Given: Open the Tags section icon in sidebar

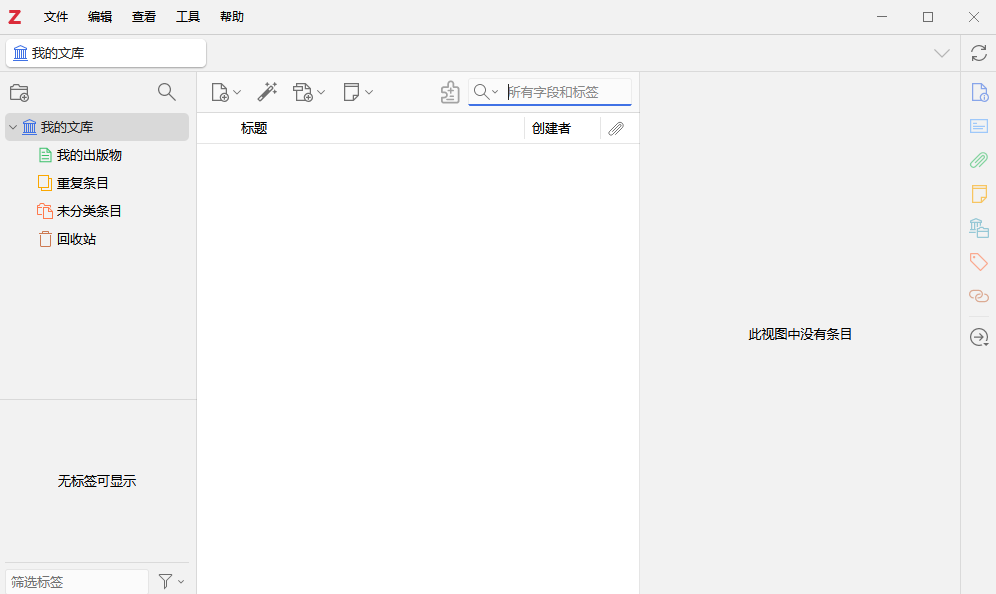Looking at the screenshot, I should coord(979,262).
